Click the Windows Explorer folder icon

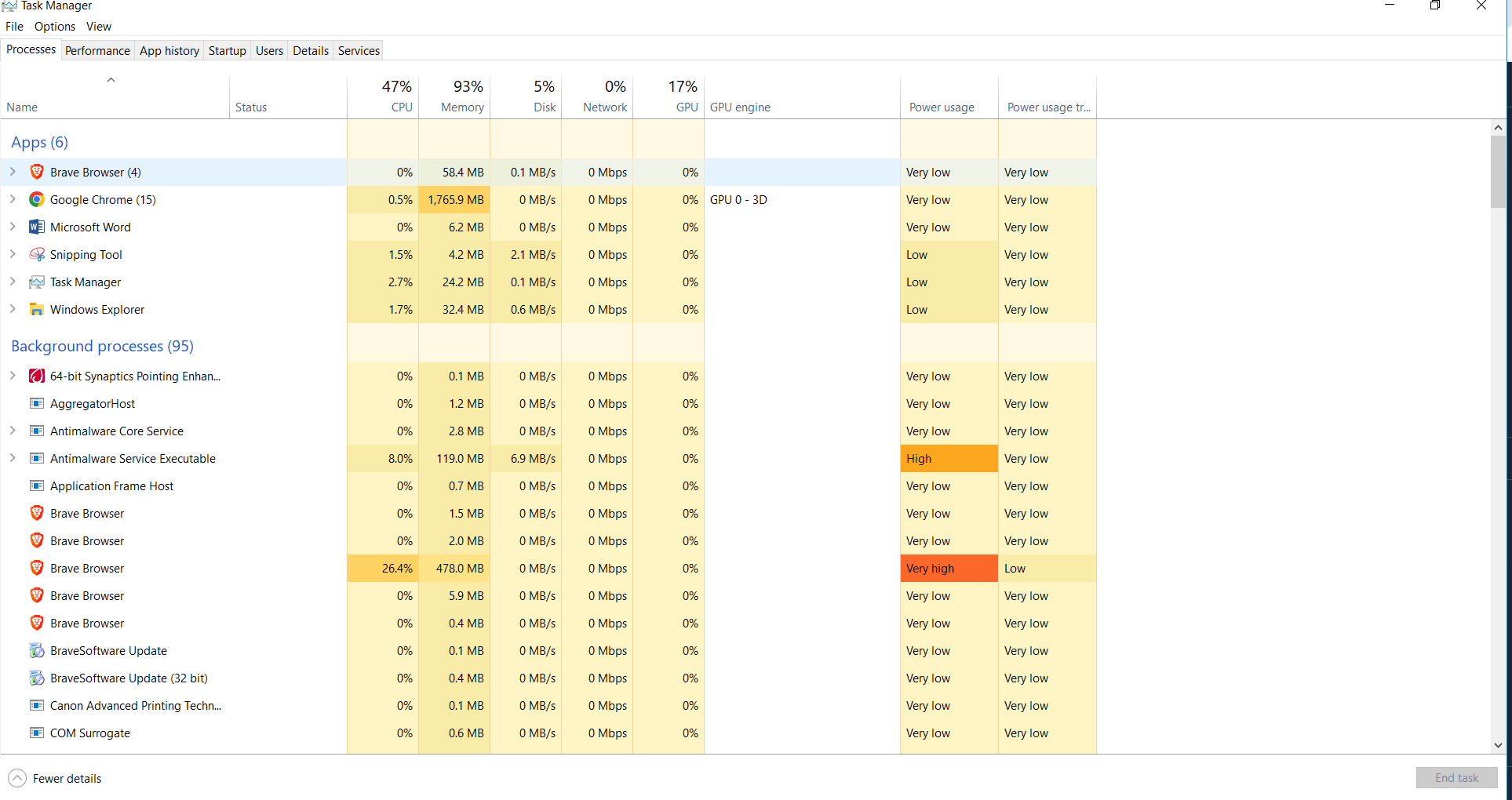[37, 309]
